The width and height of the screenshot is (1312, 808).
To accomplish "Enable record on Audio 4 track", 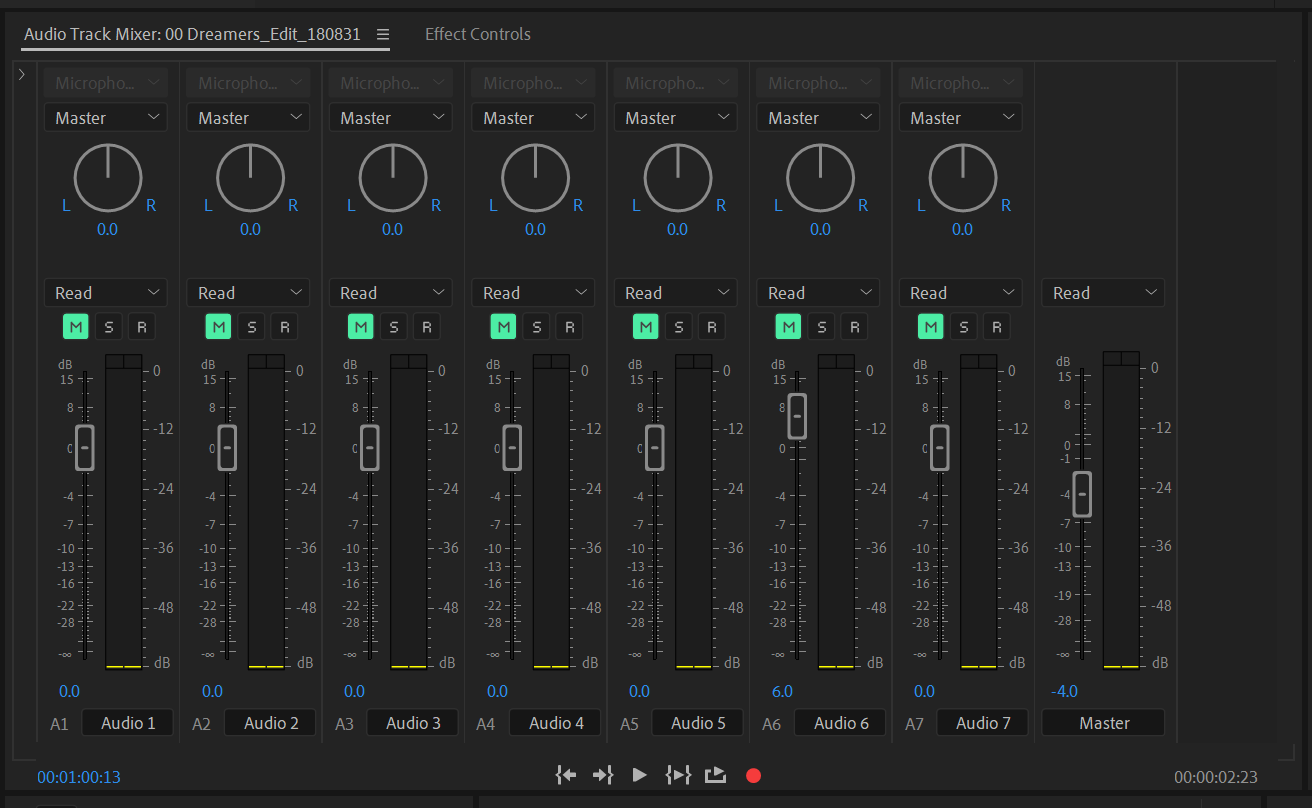I will (x=569, y=326).
